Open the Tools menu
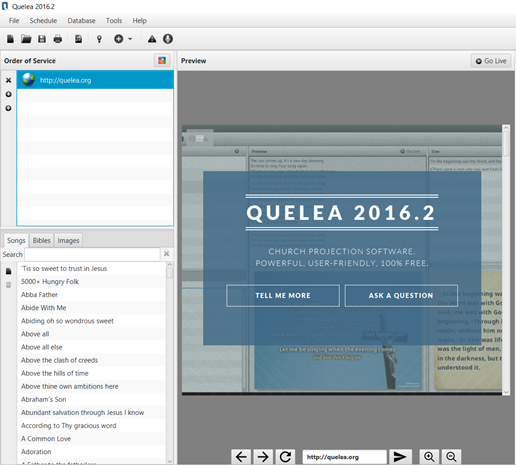This screenshot has width=516, height=465. 114,21
